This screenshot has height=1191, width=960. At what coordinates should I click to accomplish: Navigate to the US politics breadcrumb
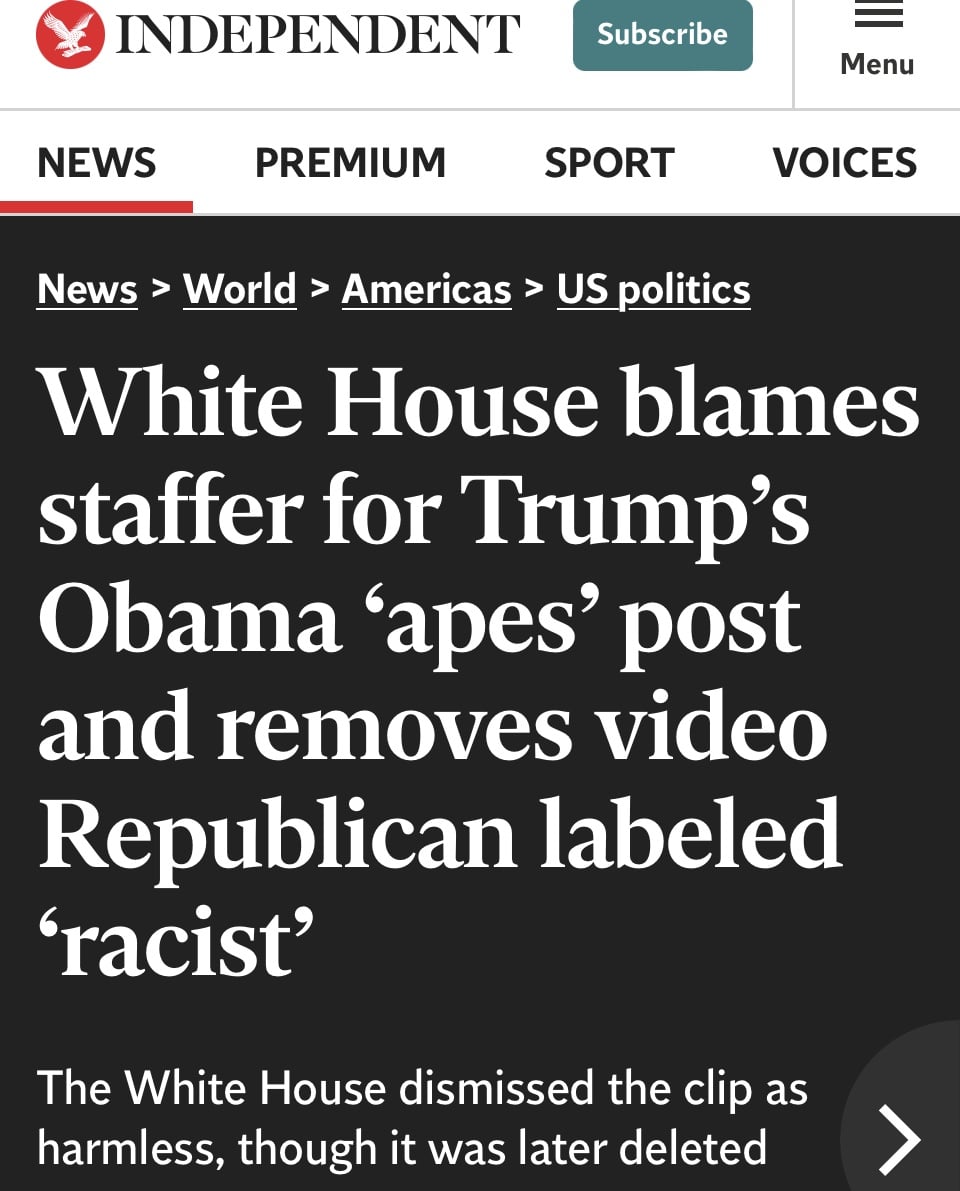653,289
